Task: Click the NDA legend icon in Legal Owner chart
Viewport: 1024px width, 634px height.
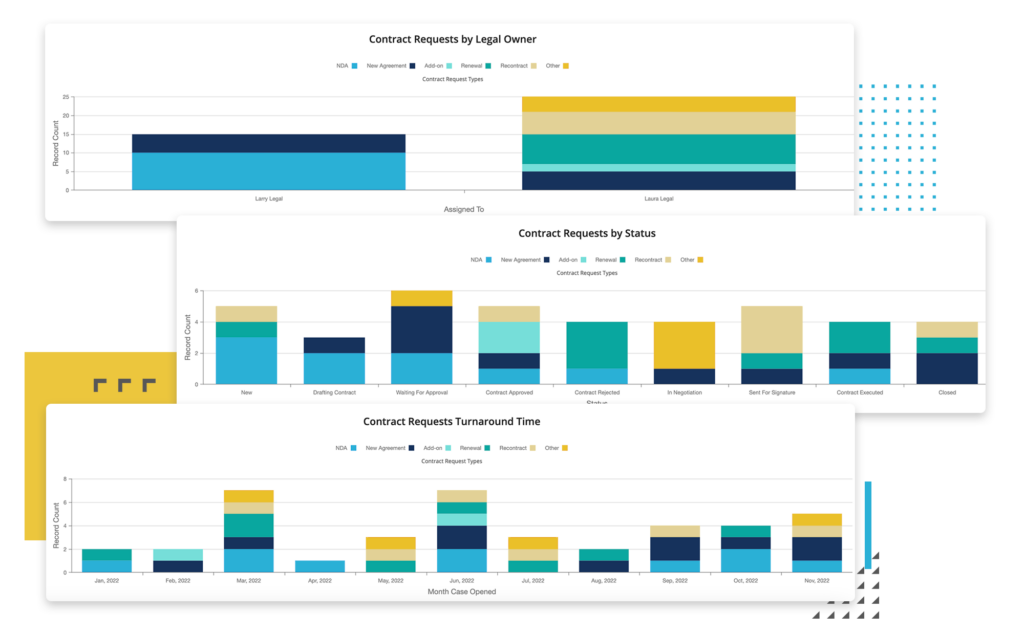Action: [354, 66]
